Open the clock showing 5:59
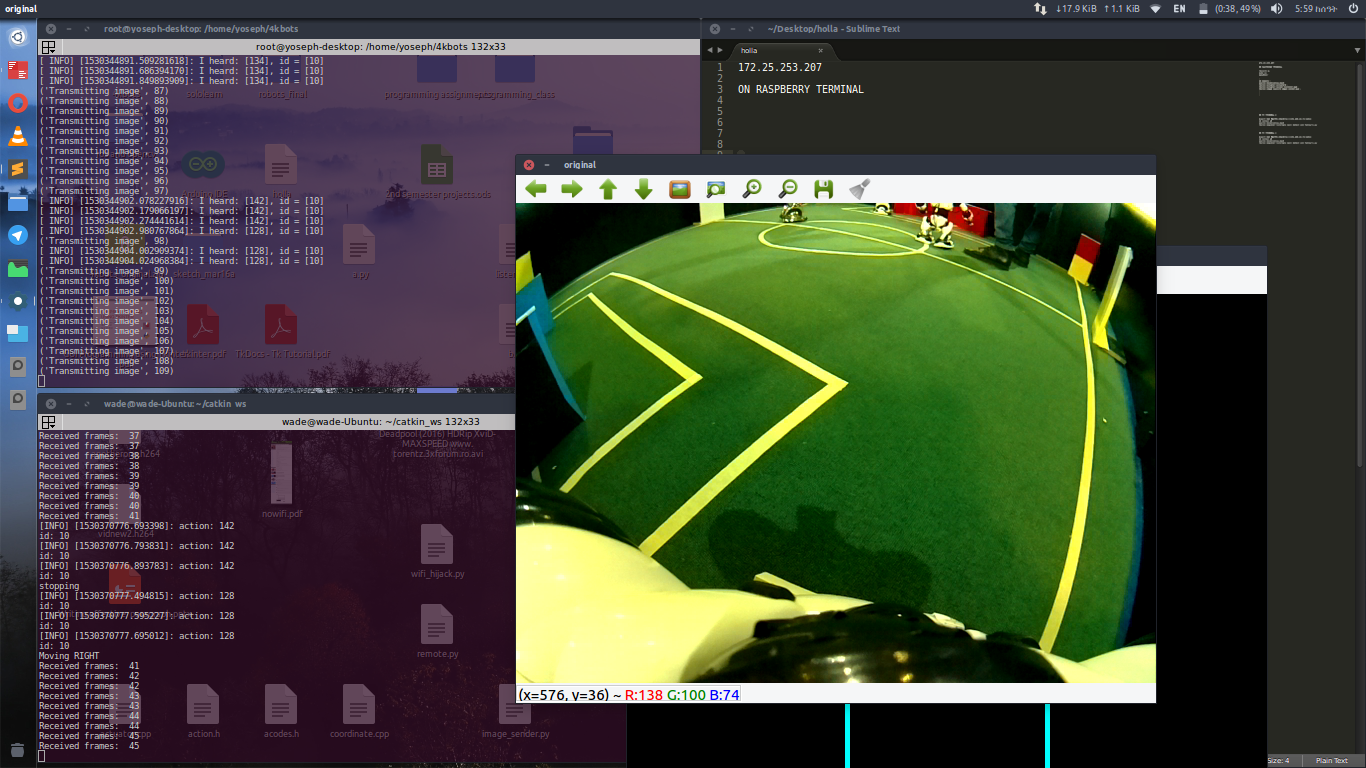 1315,8
